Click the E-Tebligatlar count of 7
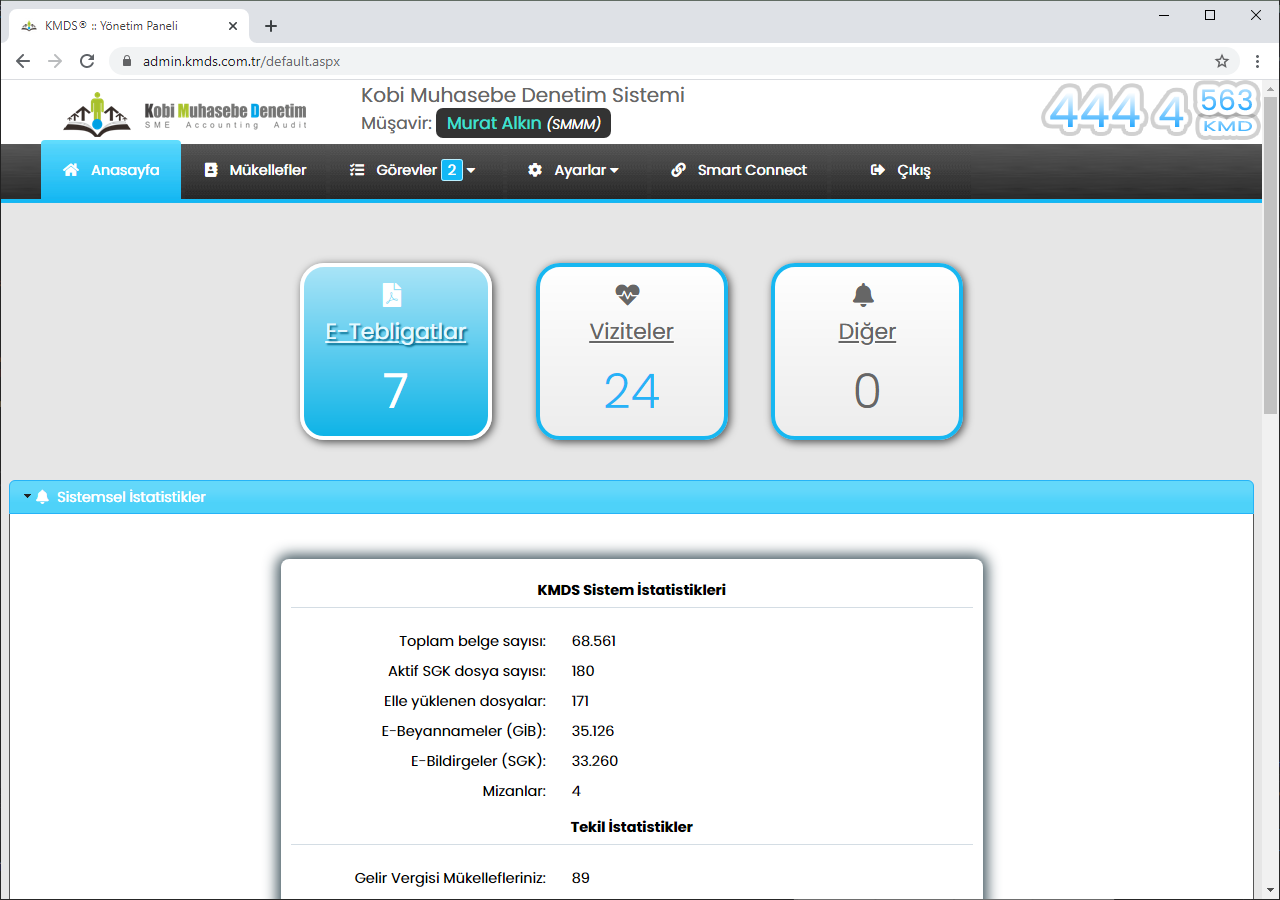Screen dimensions: 1280x900 (396, 391)
